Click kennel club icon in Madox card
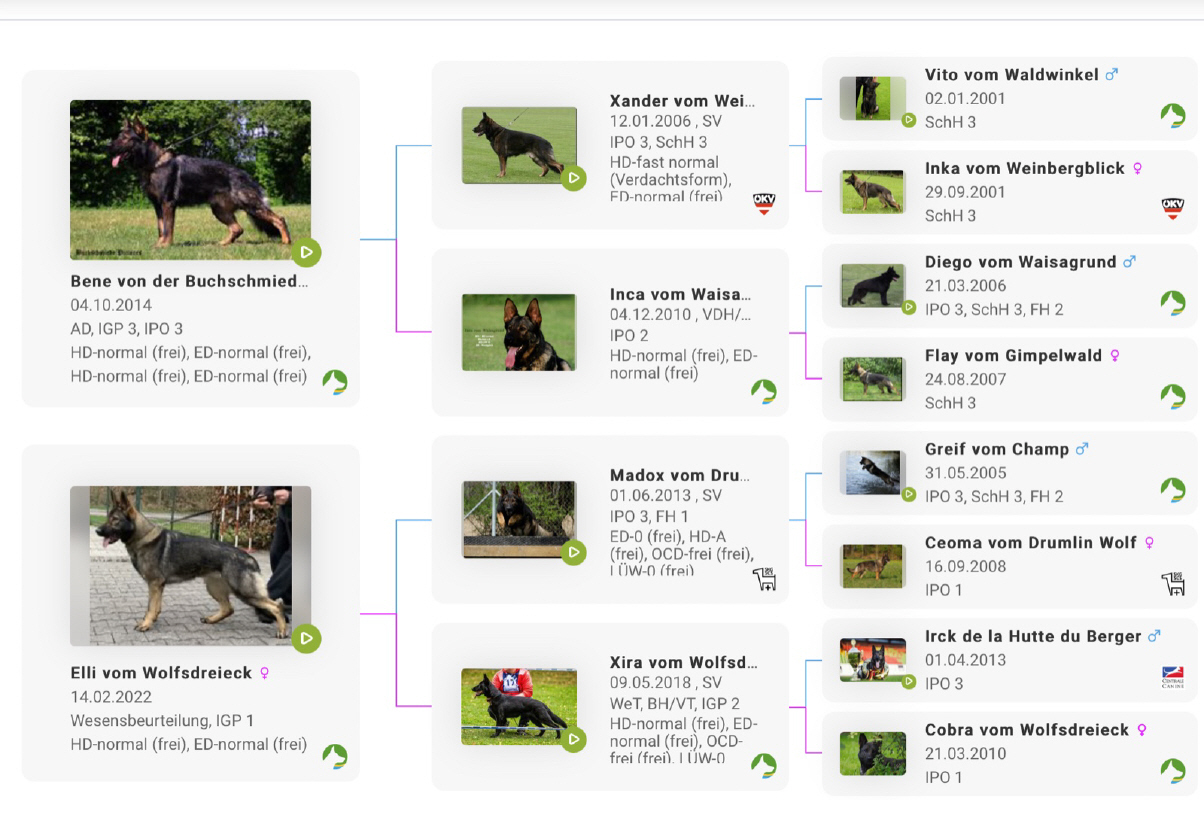Image resolution: width=1204 pixels, height=830 pixels. click(764, 579)
